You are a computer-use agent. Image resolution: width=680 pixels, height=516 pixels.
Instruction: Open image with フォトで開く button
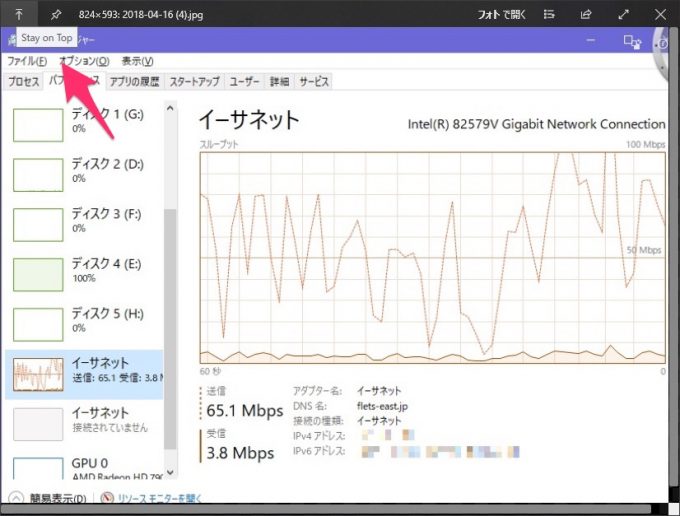(501, 14)
